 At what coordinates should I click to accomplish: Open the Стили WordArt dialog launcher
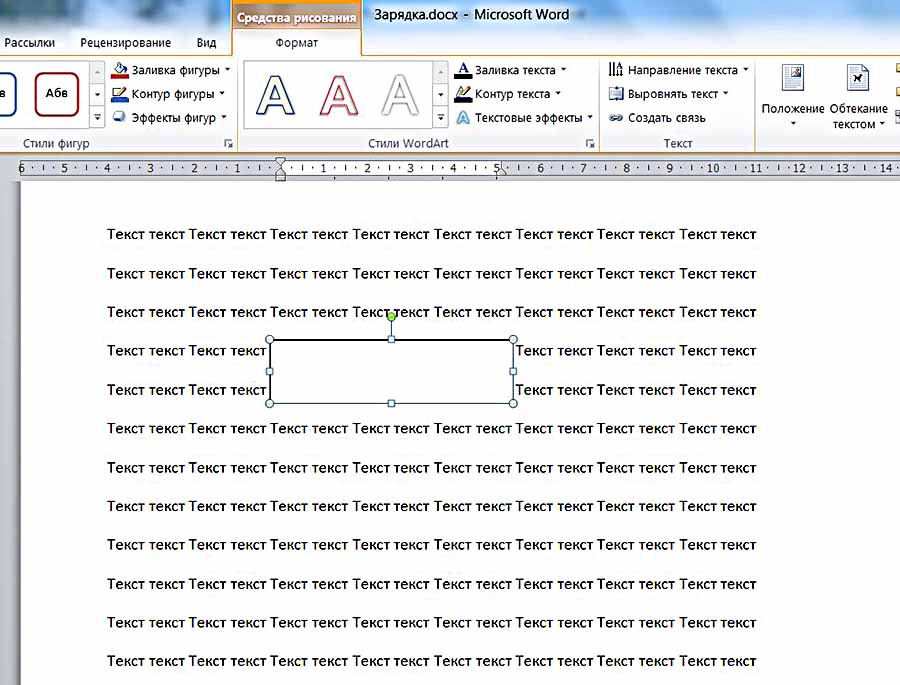tap(589, 144)
